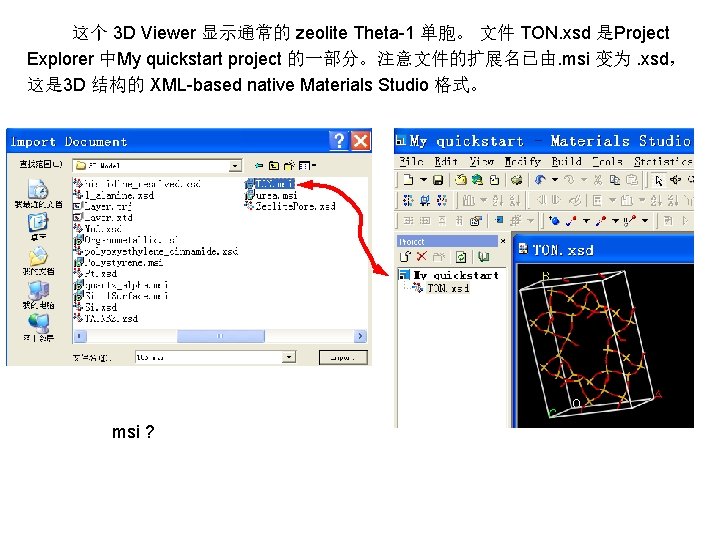Select the 3D Rotation tool beside the pointer
This screenshot has width=720, height=540.
pos(675,180)
